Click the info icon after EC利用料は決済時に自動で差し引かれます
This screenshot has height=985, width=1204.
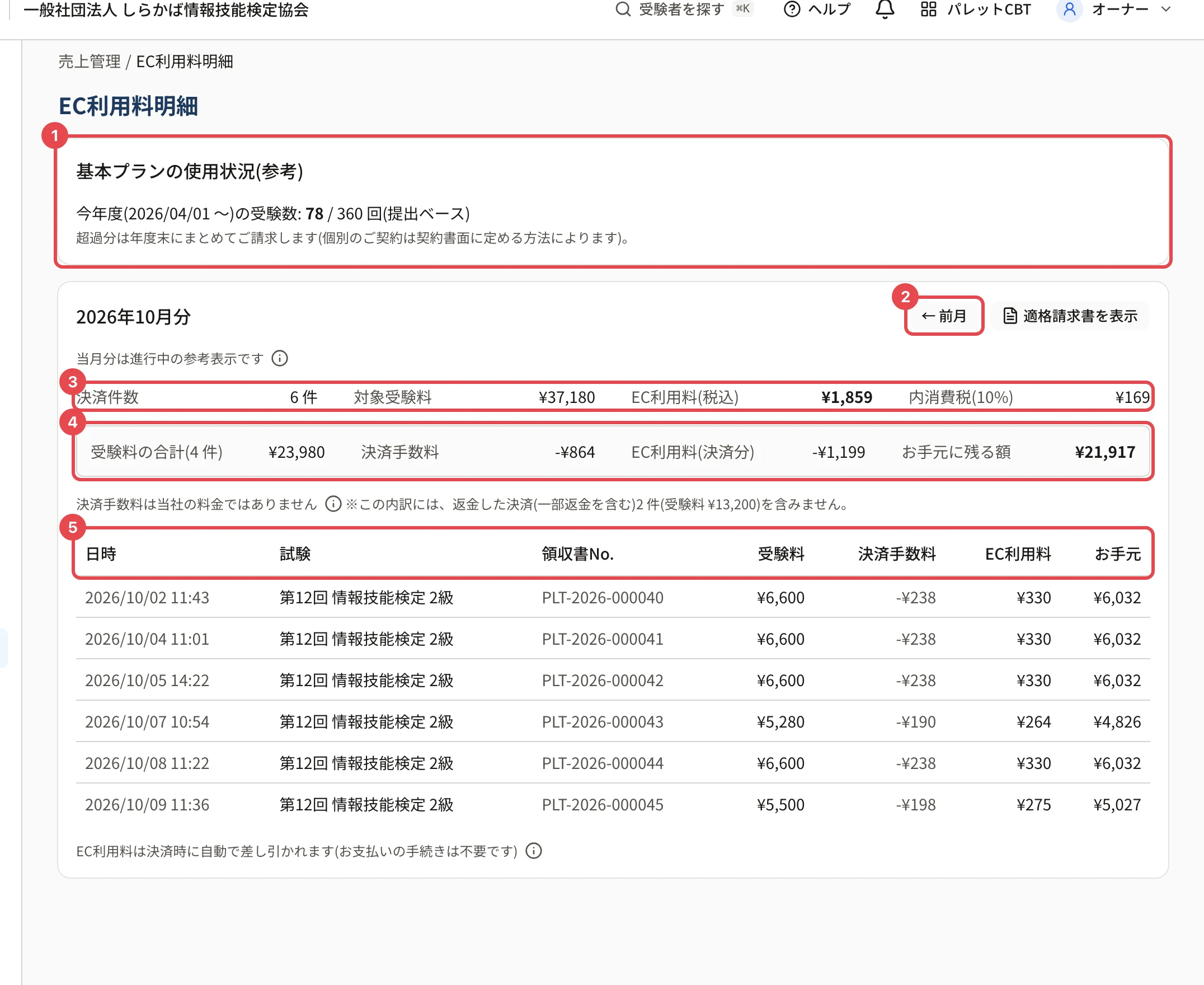point(534,851)
